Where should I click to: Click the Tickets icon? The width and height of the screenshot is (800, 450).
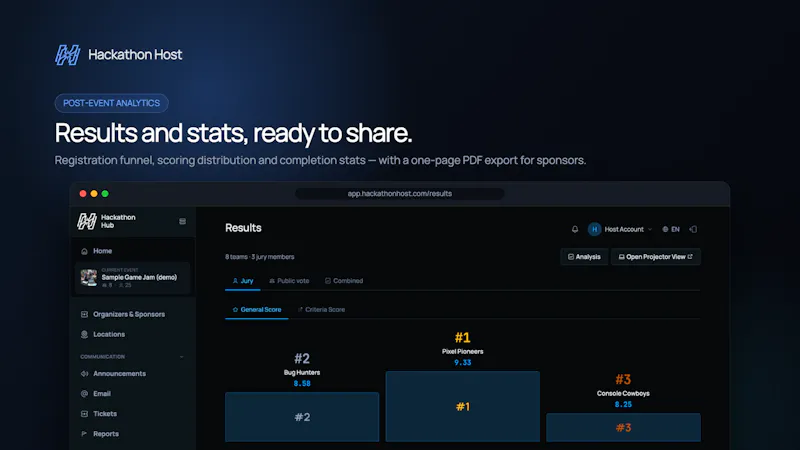(85, 414)
